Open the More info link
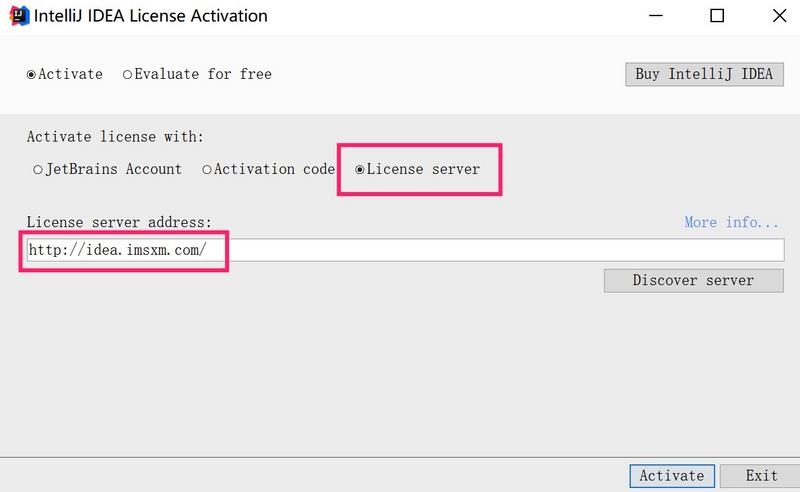 pyautogui.click(x=731, y=223)
